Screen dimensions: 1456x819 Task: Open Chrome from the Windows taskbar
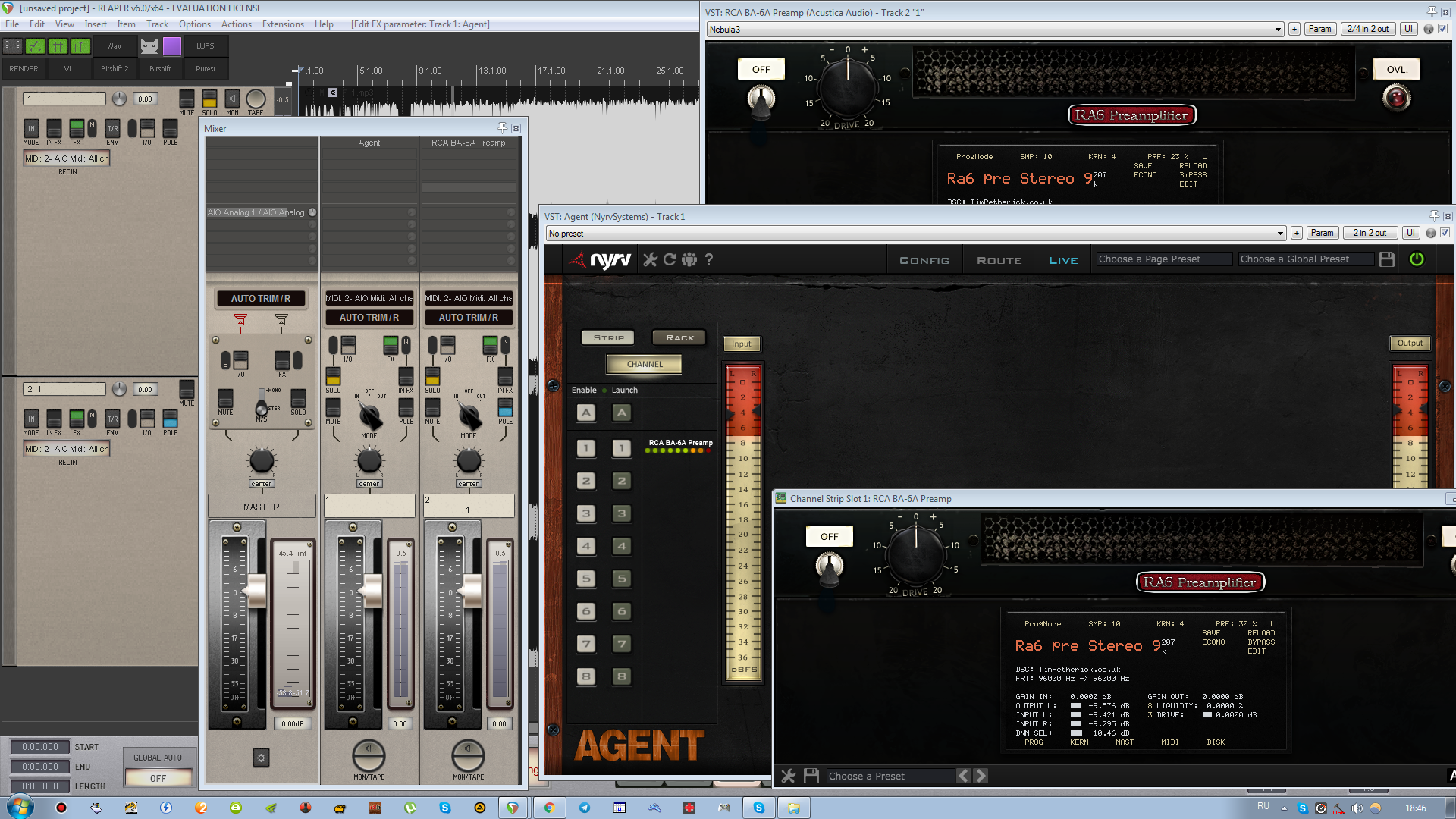click(549, 808)
